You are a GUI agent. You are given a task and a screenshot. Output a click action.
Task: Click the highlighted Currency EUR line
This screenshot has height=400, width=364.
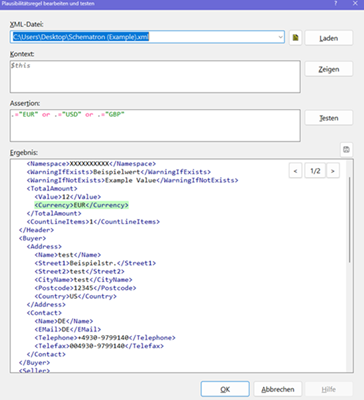point(81,205)
